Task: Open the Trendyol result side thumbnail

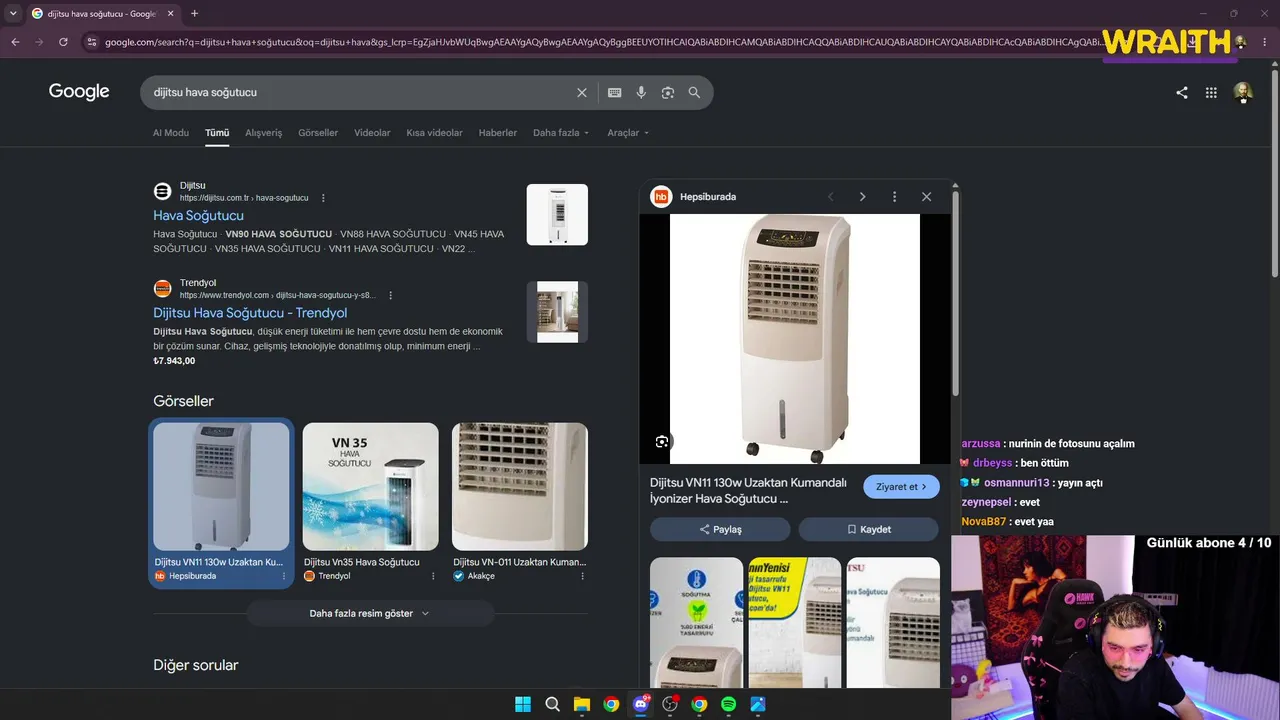Action: (x=557, y=312)
